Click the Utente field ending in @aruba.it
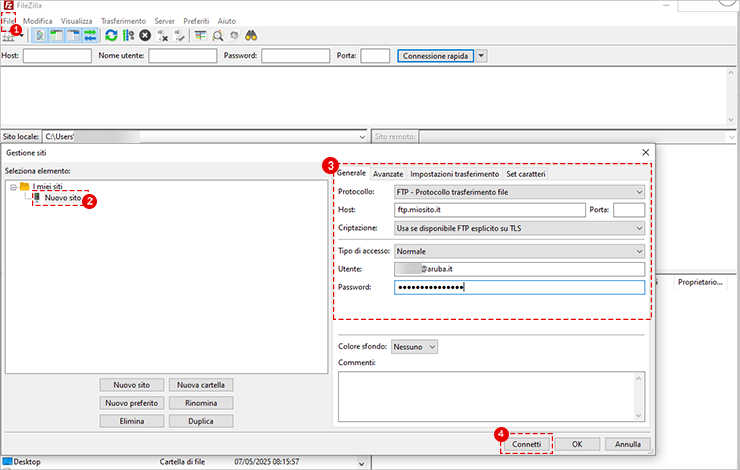The height and width of the screenshot is (470, 740). point(519,269)
